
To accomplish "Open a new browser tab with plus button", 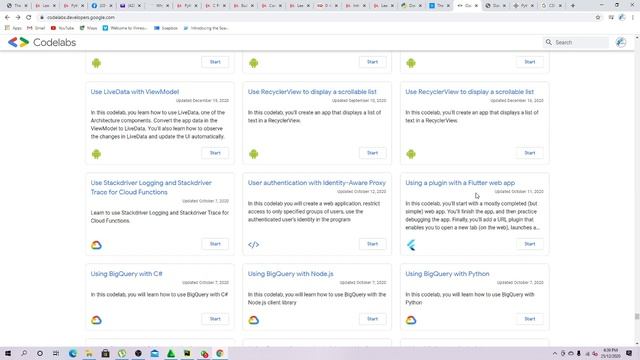I will (x=573, y=6).
